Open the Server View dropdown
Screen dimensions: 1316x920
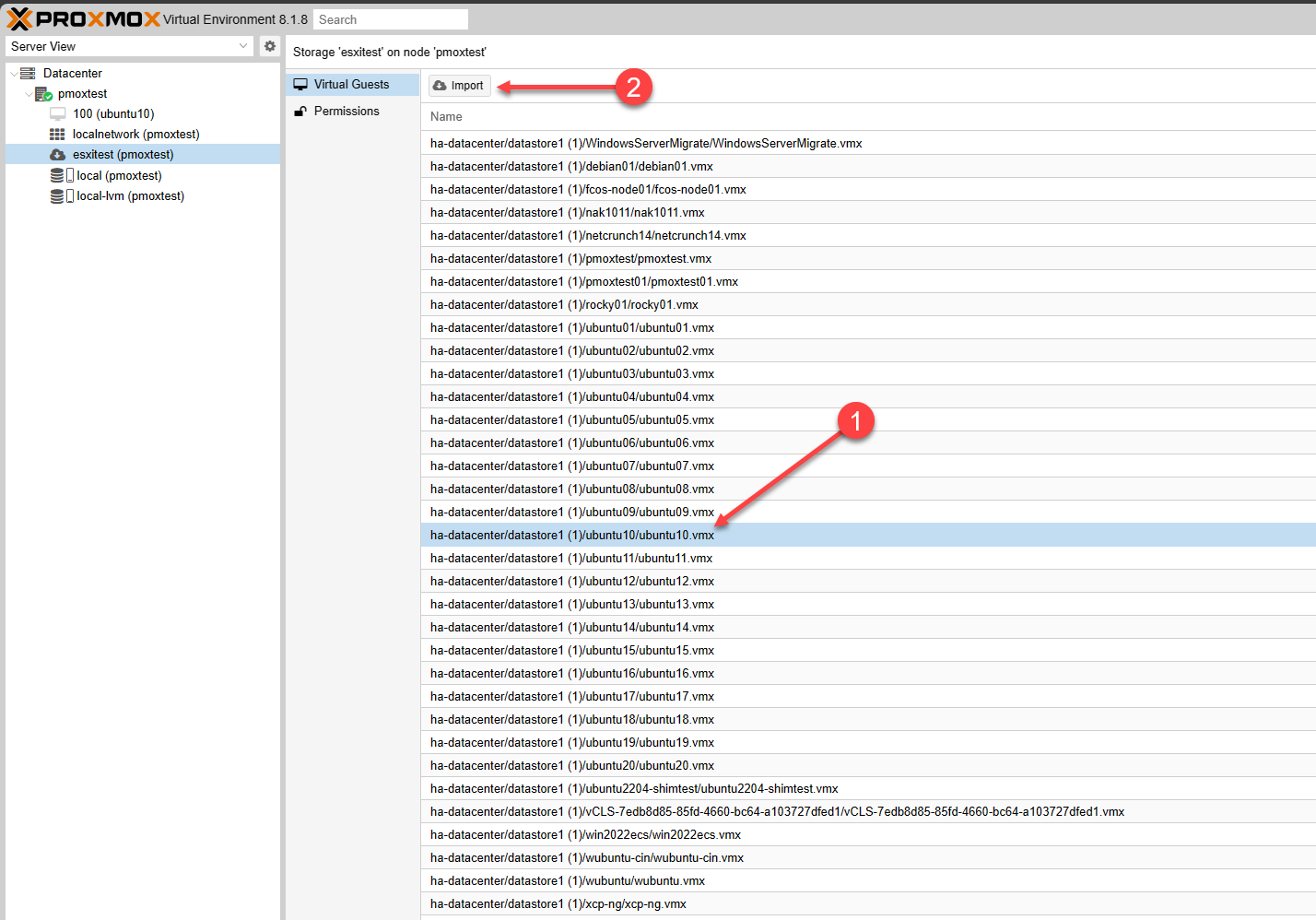129,46
